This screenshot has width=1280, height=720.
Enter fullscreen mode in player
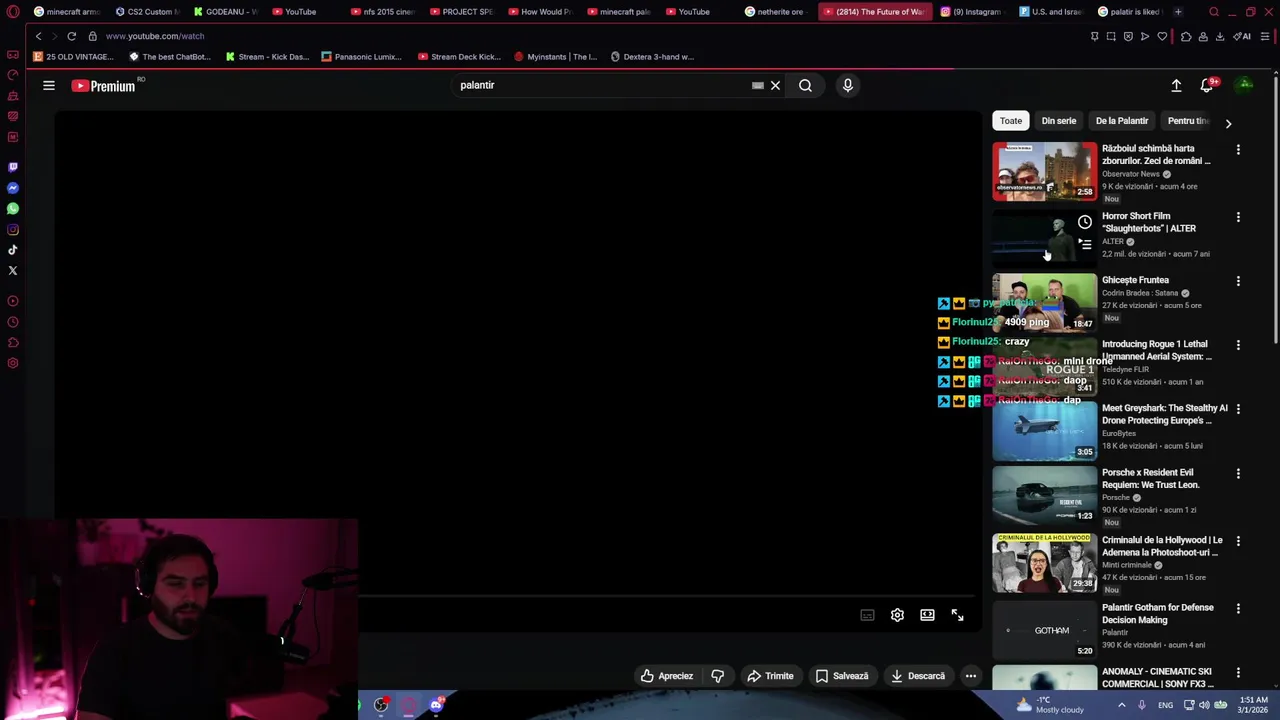(x=957, y=615)
